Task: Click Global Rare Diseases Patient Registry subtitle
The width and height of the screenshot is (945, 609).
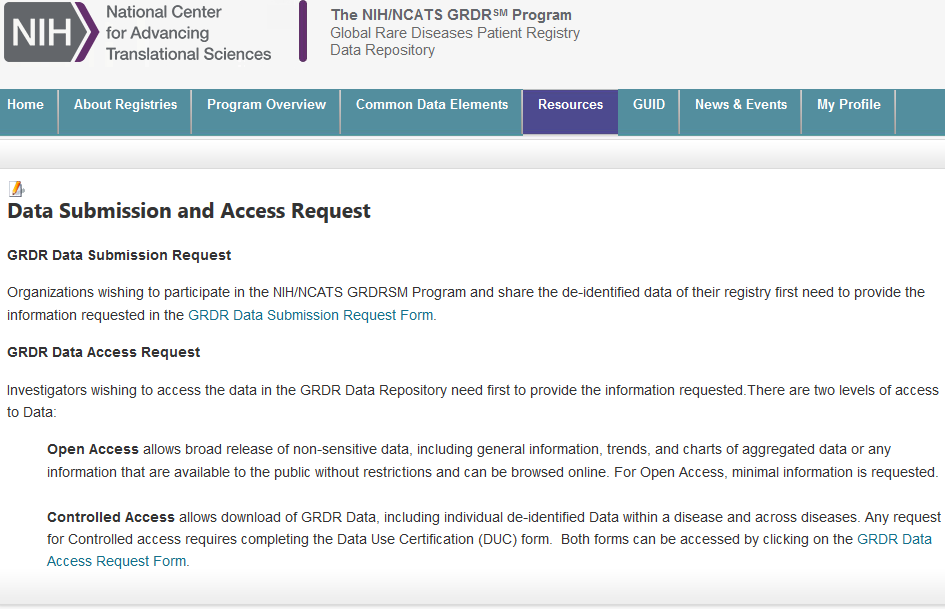Action: click(x=455, y=33)
